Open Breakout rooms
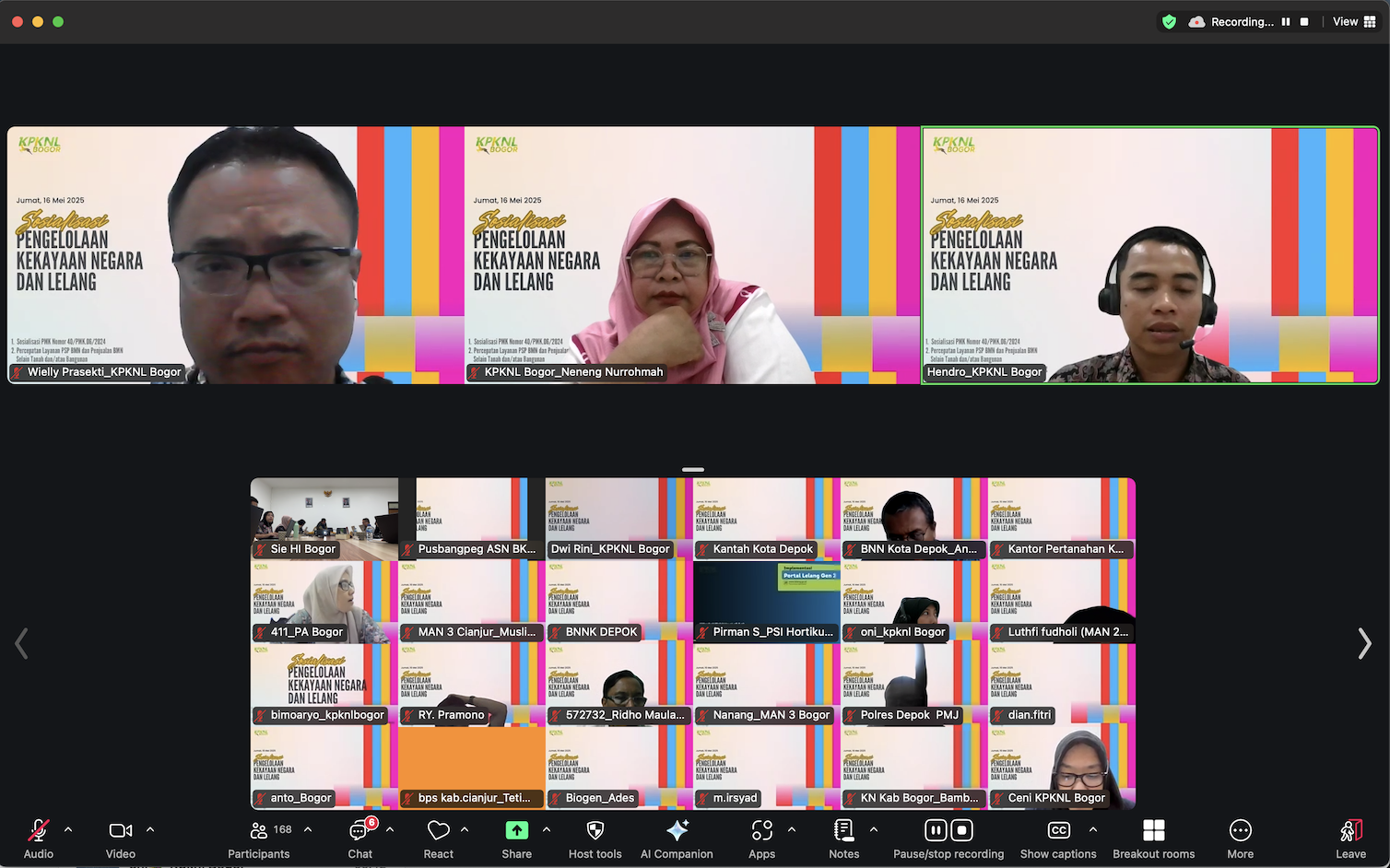This screenshot has width=1390, height=868. point(1153,831)
